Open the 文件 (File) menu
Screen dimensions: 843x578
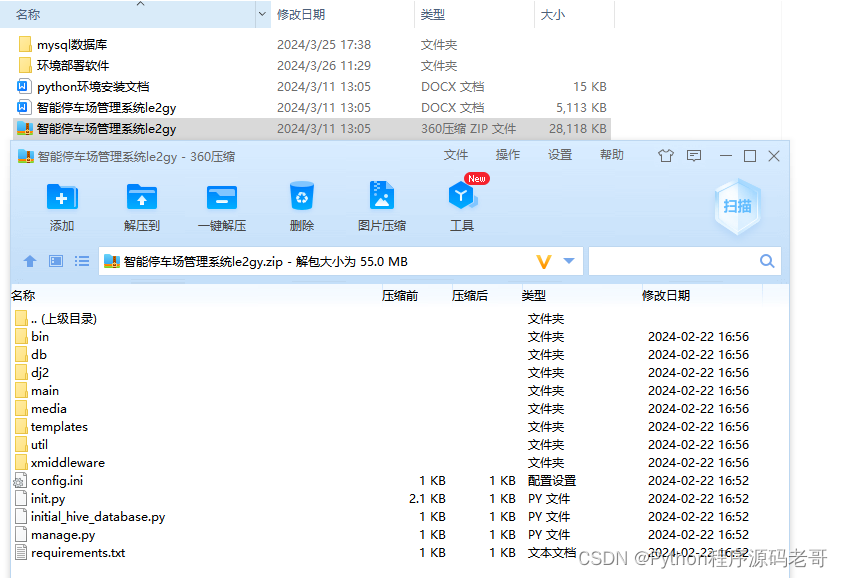point(456,156)
